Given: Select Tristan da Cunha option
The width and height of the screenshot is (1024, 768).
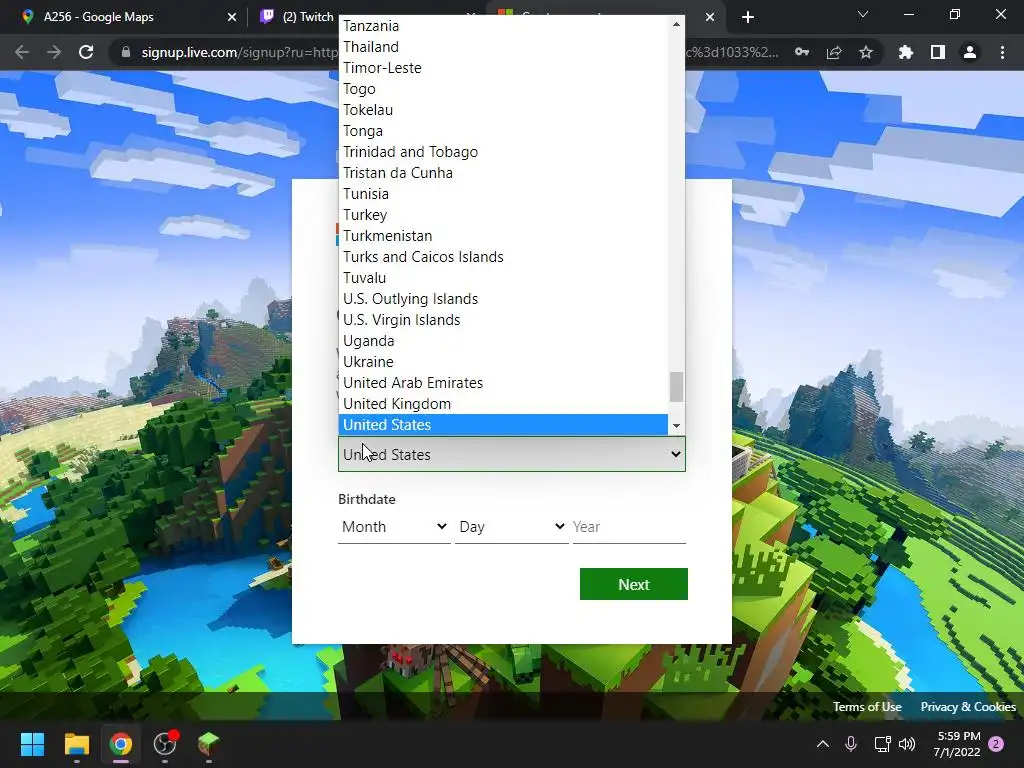Looking at the screenshot, I should [x=503, y=172].
